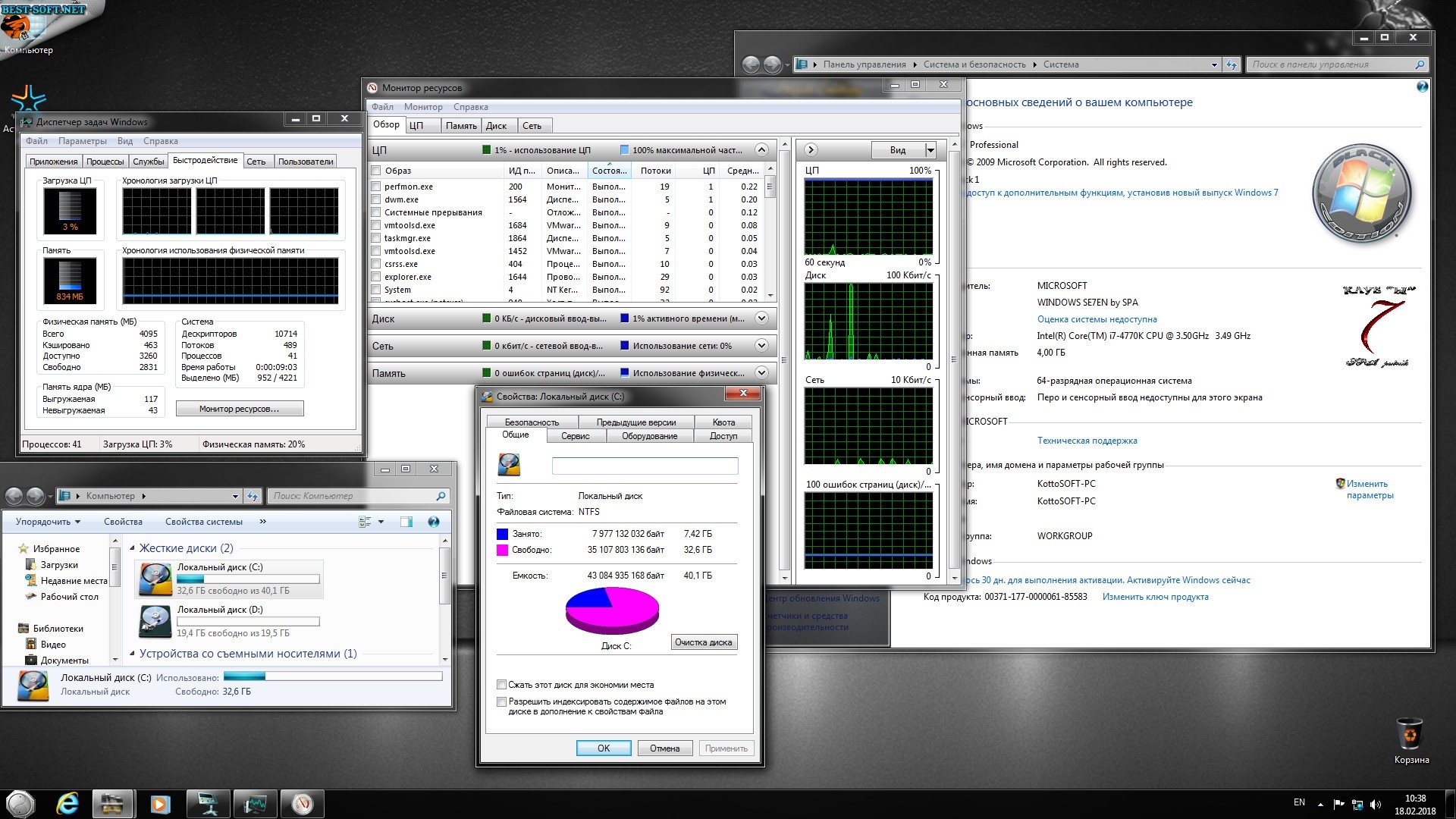The width and height of the screenshot is (1456, 819).
Task: Click the help icon in the Explorer toolbar
Action: pyautogui.click(x=434, y=522)
